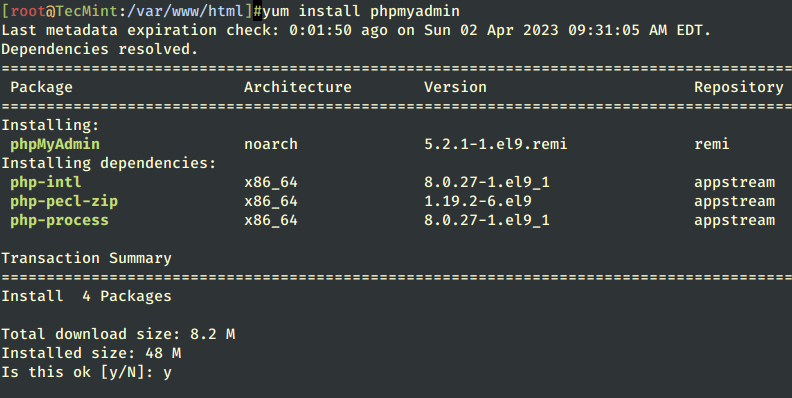Click 'appstream' in the php-pecl-zip row
The width and height of the screenshot is (792, 398).
tap(734, 202)
